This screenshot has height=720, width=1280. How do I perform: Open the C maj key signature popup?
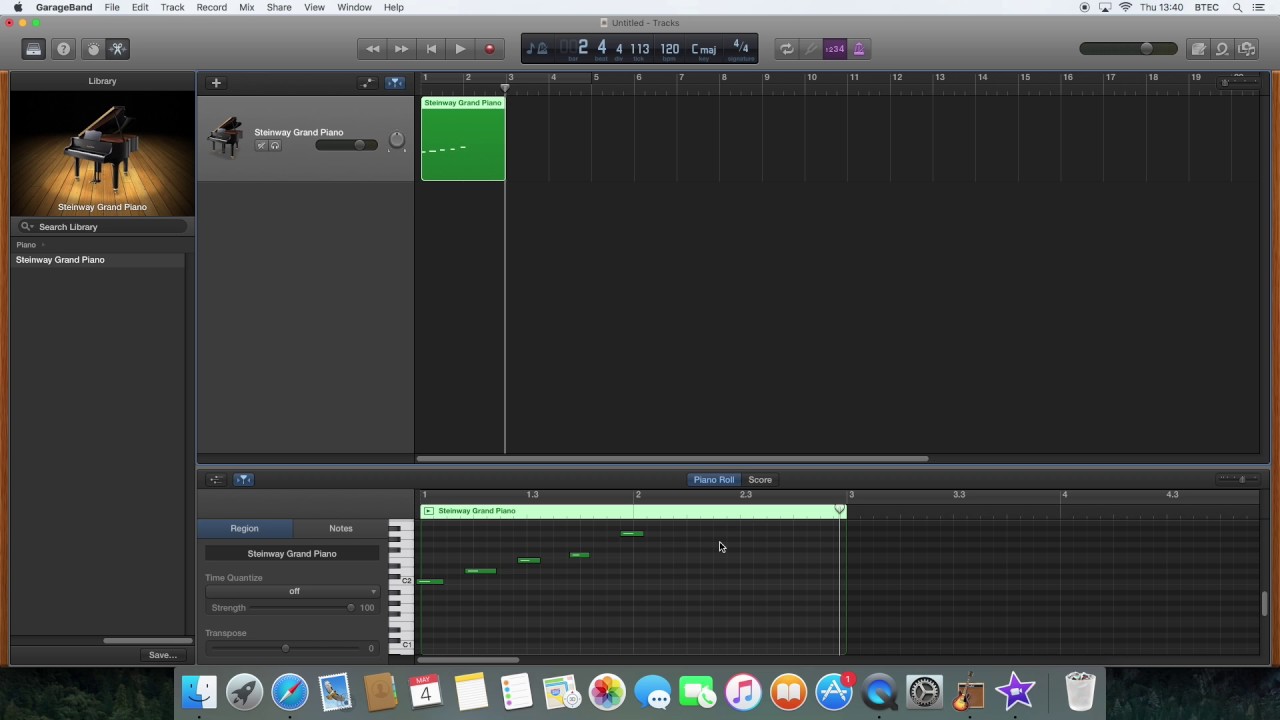pos(704,49)
